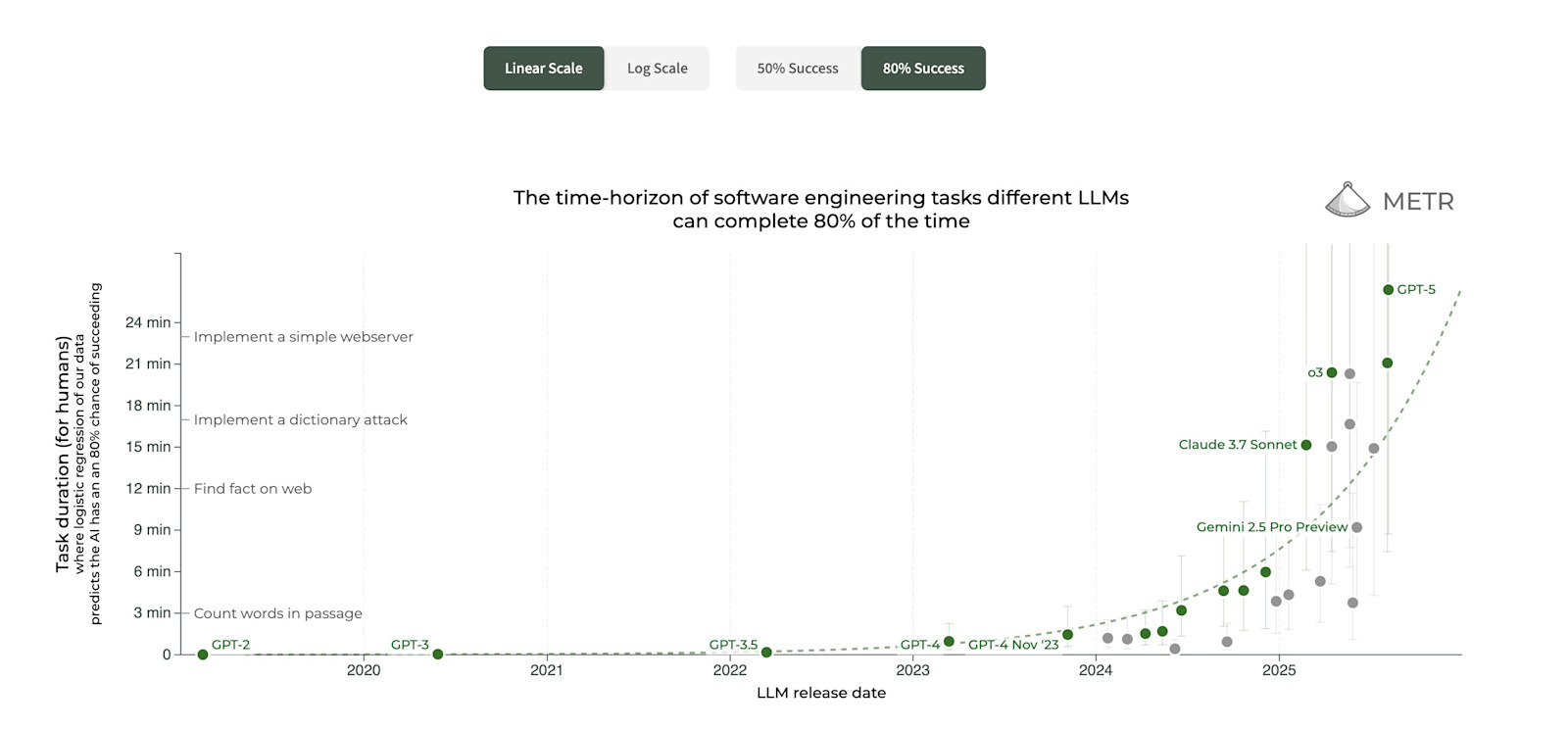Screen dimensions: 1568x729
Task: Click the 2025 x-axis label
Action: click(x=1279, y=670)
